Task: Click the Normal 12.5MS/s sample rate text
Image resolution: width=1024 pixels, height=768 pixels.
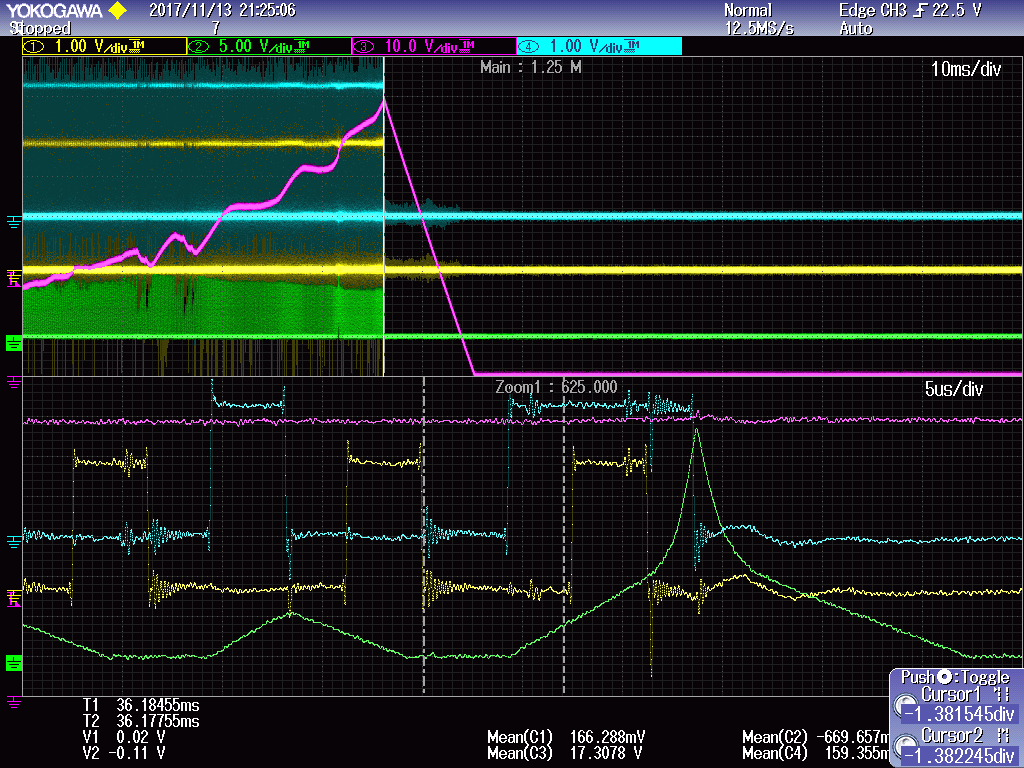Action: [753, 19]
